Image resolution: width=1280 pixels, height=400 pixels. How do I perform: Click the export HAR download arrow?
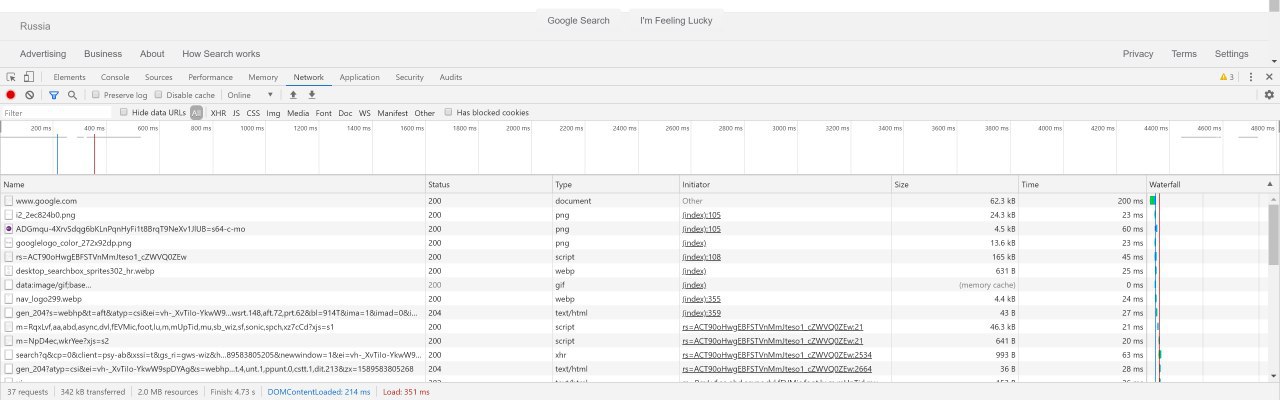click(x=312, y=95)
